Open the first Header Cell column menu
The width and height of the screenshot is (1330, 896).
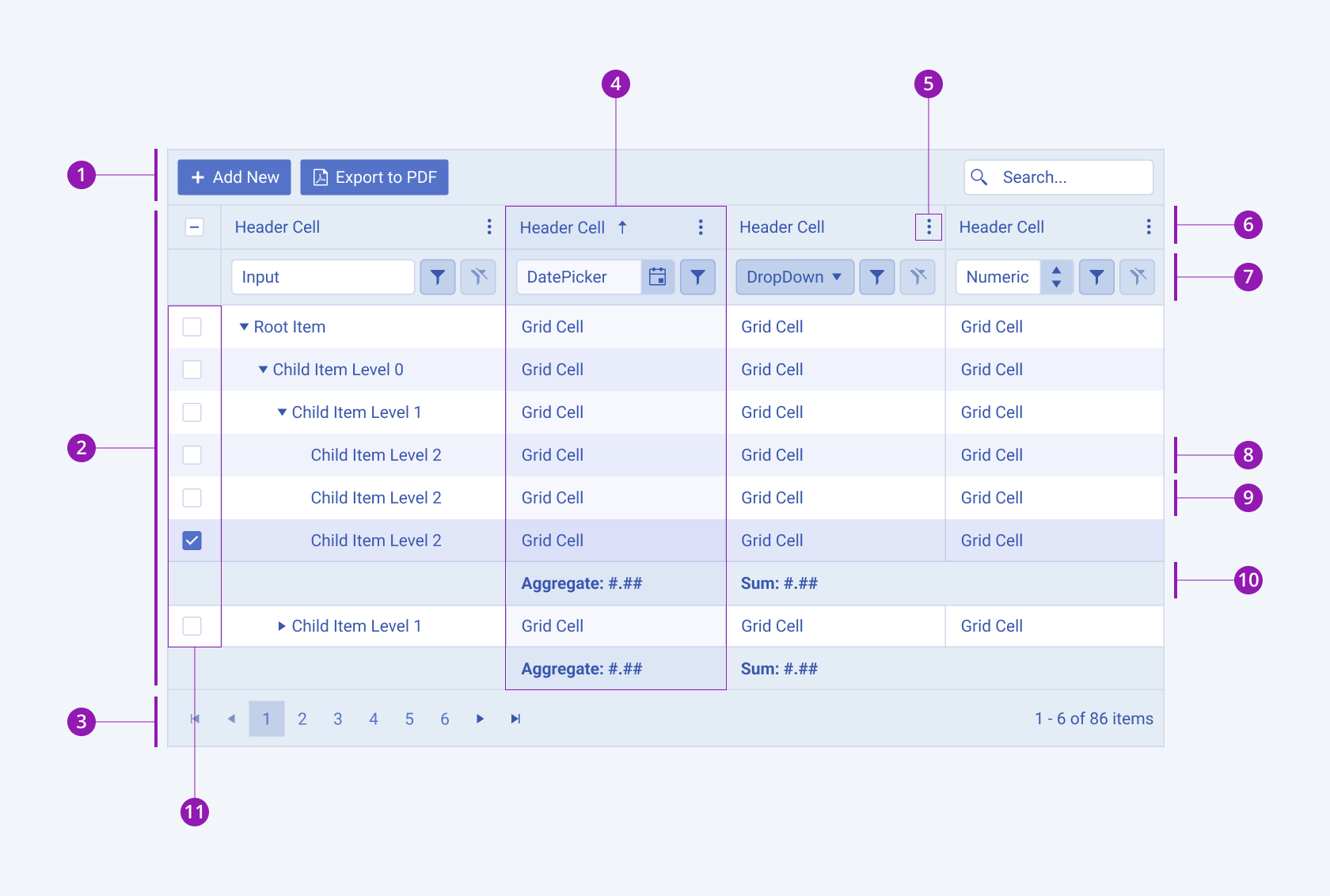click(x=489, y=227)
